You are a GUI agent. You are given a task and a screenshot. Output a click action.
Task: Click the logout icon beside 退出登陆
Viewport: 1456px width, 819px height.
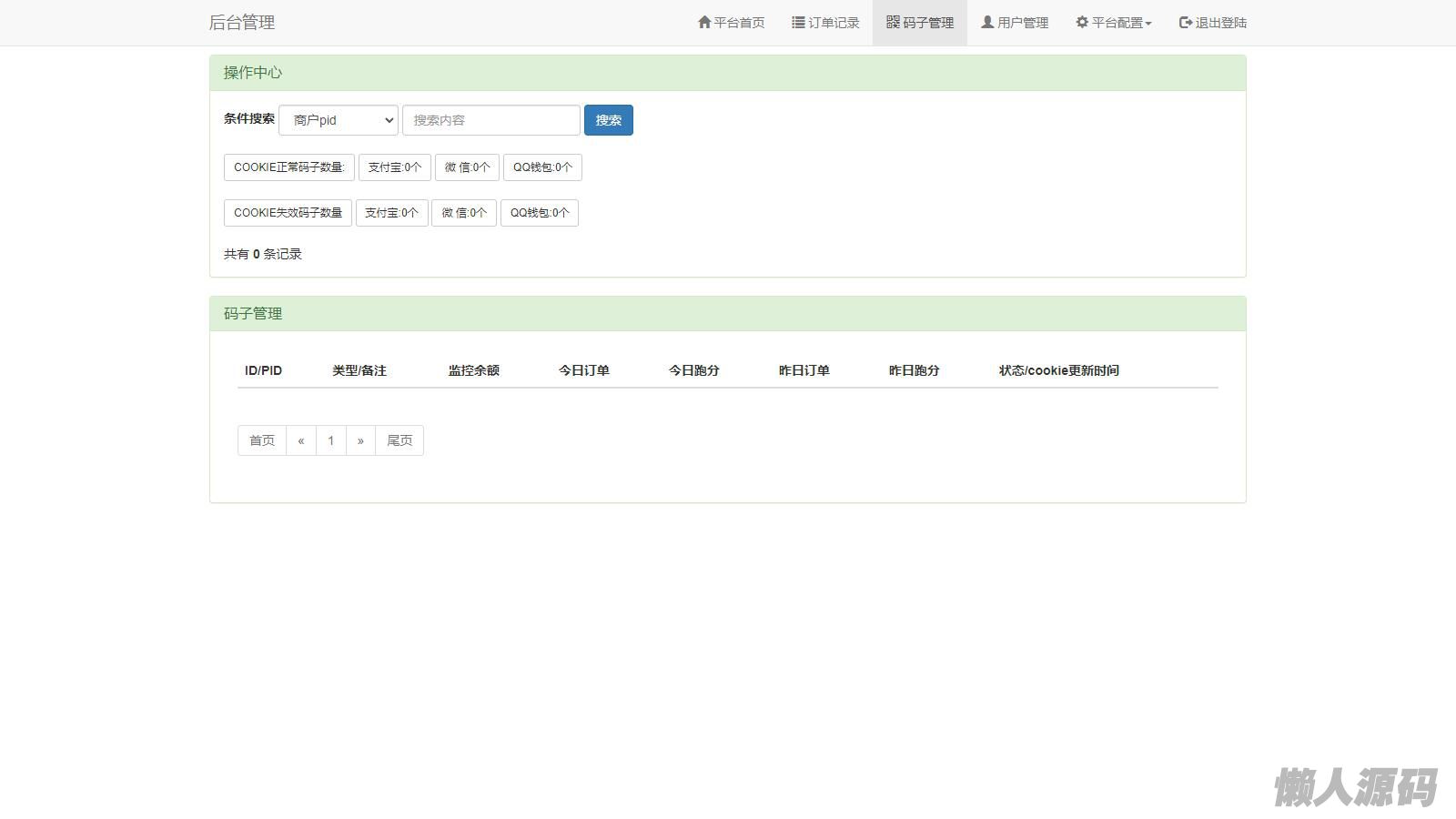click(x=1186, y=22)
